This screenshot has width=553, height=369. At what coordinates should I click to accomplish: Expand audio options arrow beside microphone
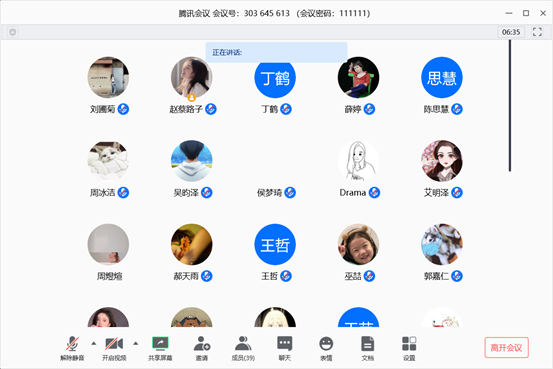point(93,343)
